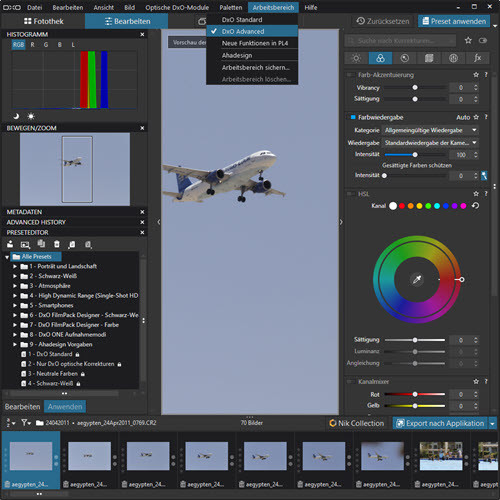Select the Light corrections palette sun icon
Screen dimensions: 500x500
[356, 58]
